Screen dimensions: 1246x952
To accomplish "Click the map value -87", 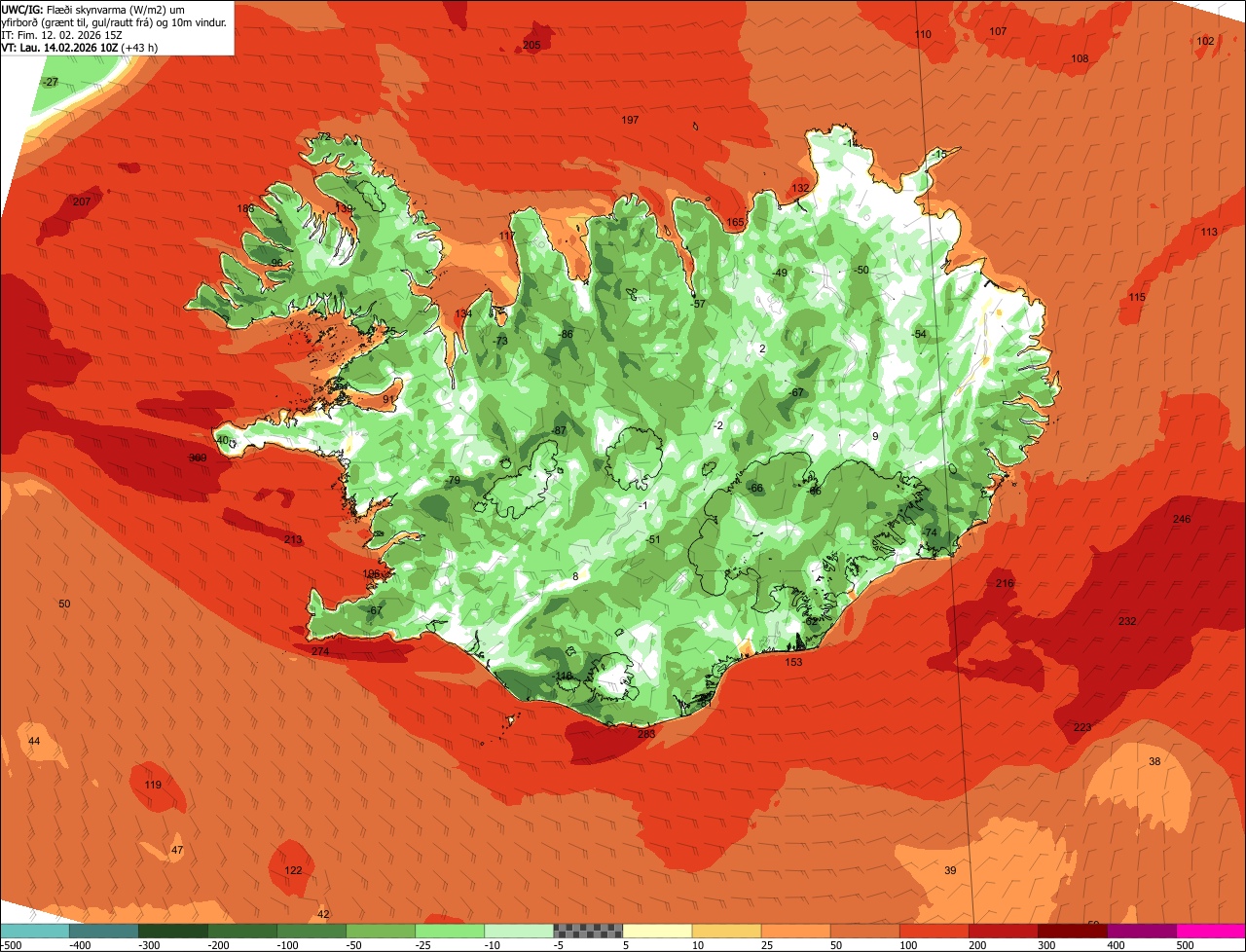I will (559, 431).
